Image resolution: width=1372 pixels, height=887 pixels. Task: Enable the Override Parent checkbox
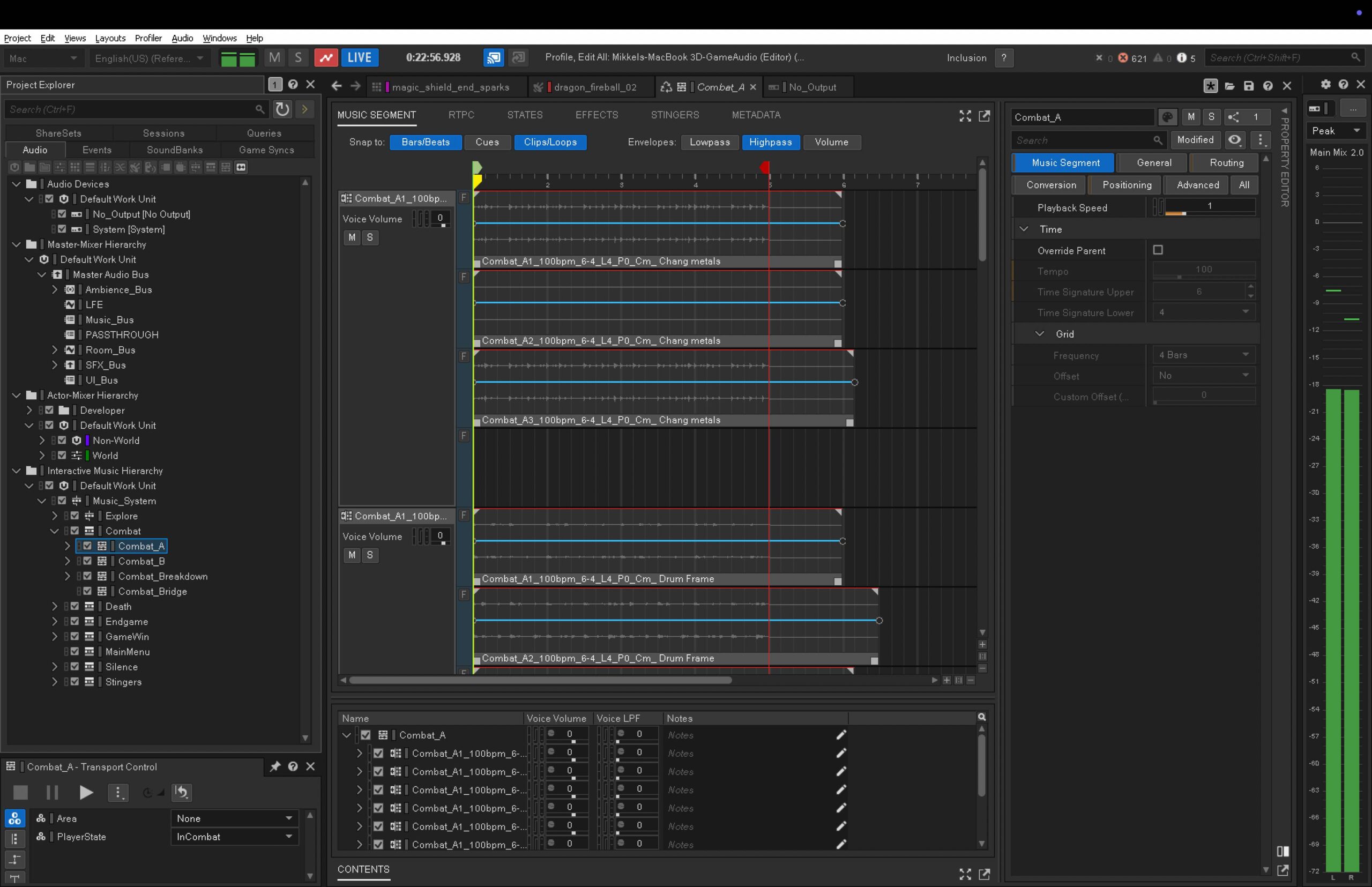click(1158, 250)
